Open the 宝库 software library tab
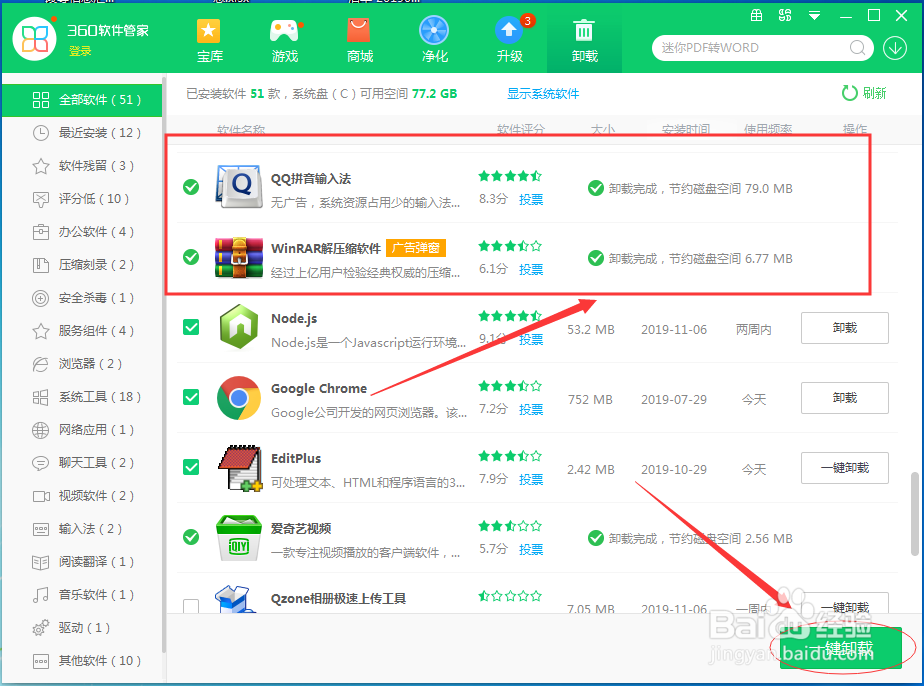This screenshot has width=924, height=686. pyautogui.click(x=210, y=41)
